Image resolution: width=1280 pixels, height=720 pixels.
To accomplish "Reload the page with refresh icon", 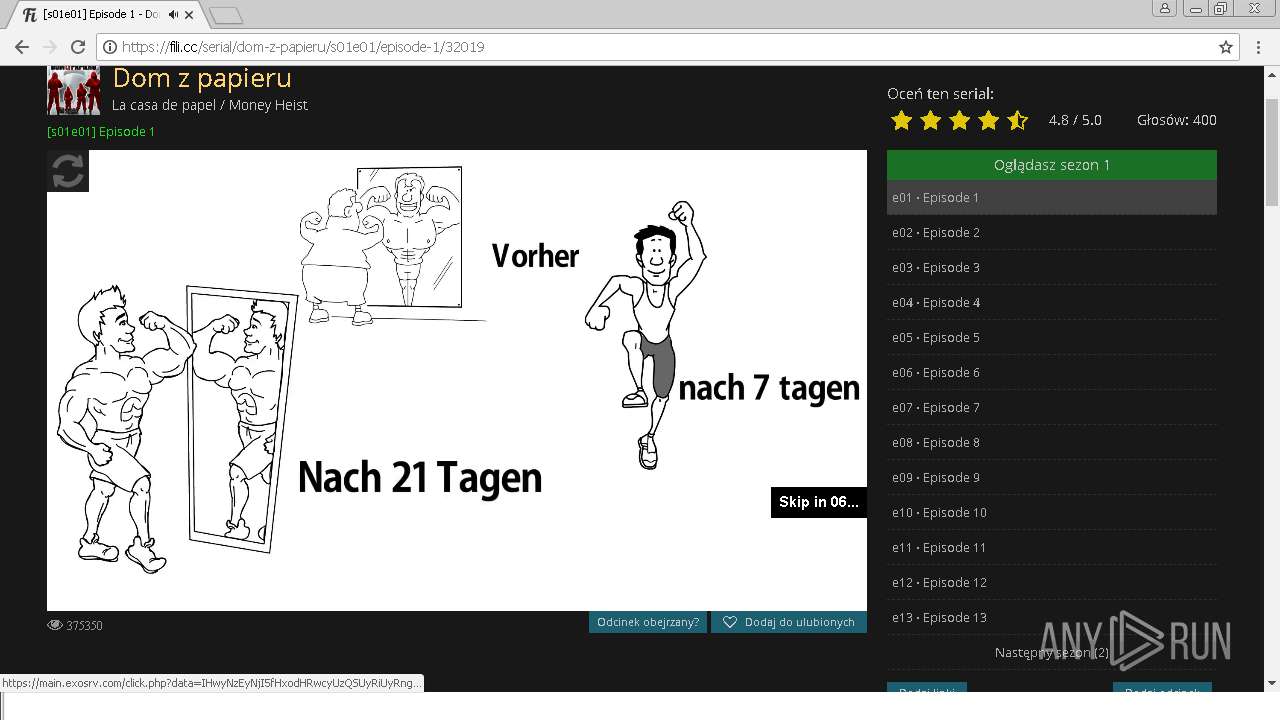I will (x=78, y=47).
